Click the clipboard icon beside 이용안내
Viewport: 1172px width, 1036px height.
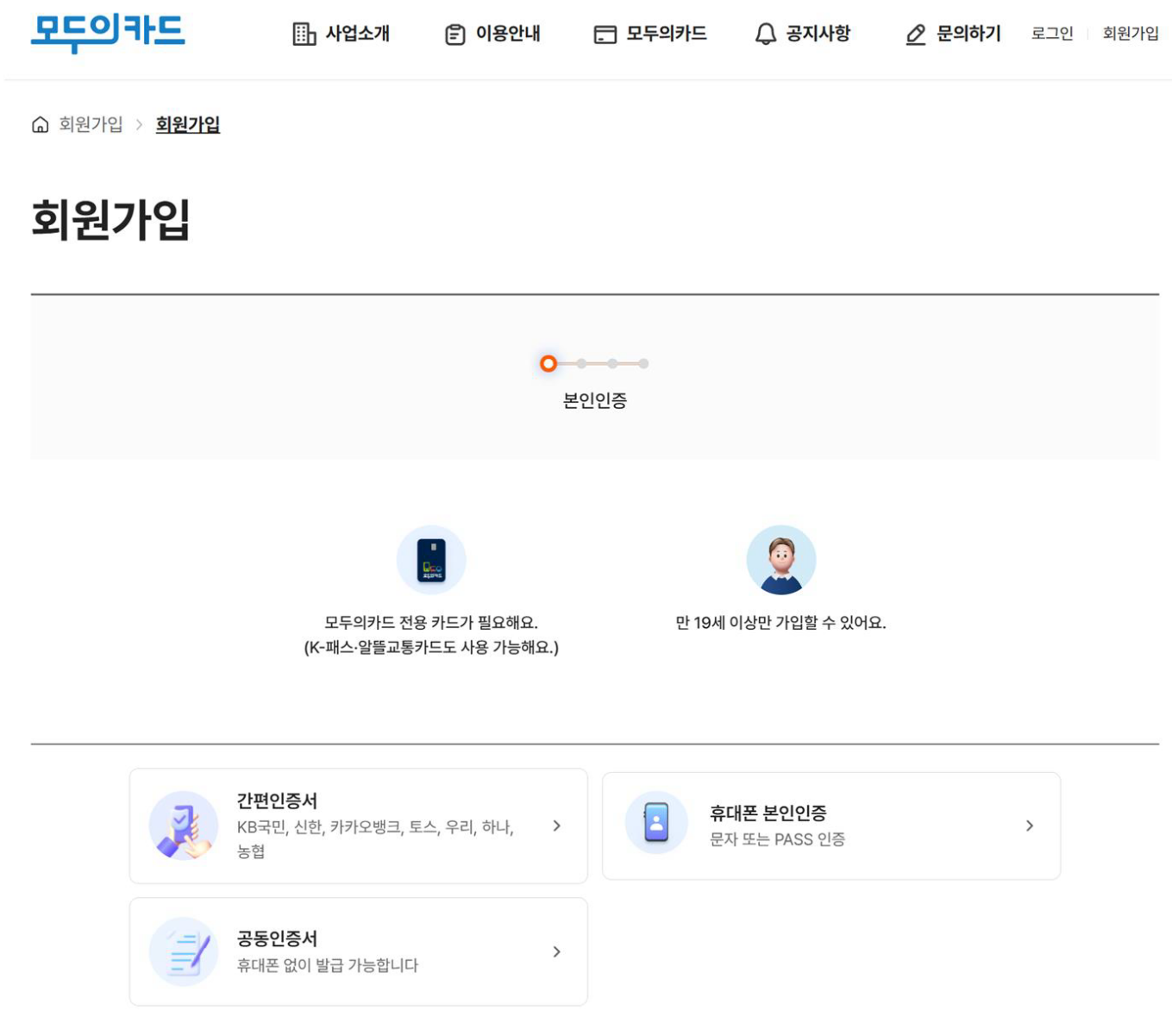coord(455,35)
